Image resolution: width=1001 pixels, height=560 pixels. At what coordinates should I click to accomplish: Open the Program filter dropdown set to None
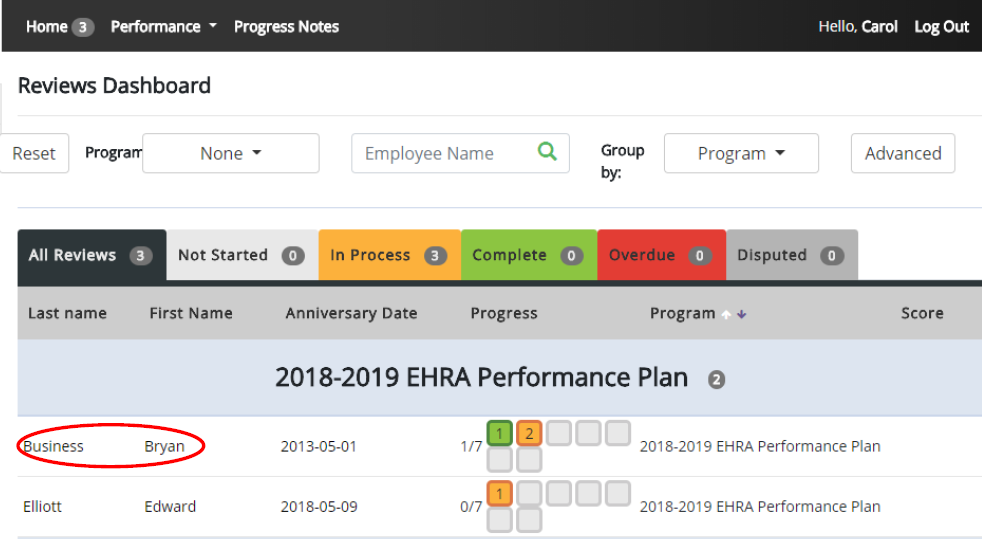coord(231,154)
